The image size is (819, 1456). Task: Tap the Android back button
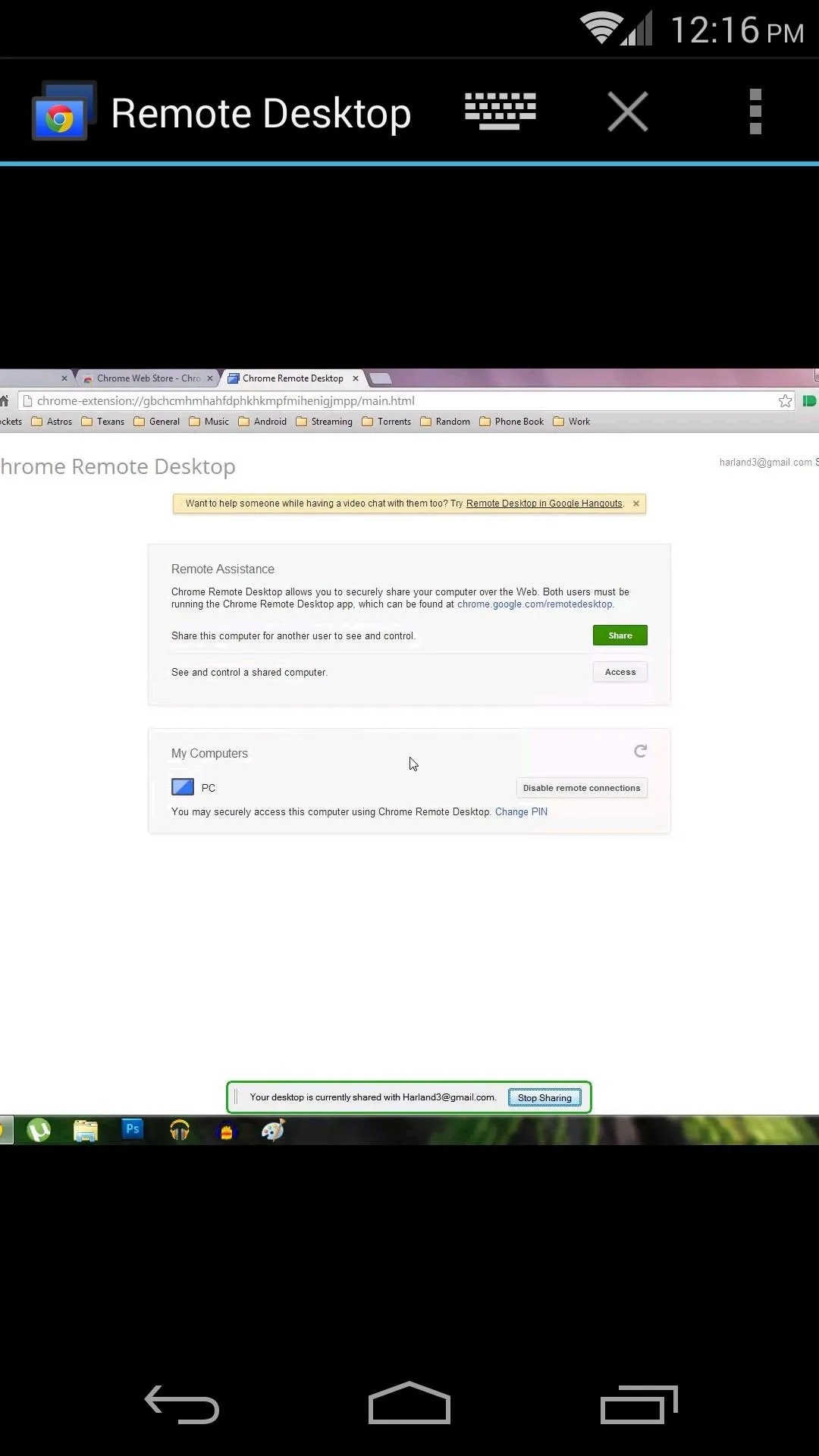pyautogui.click(x=182, y=1404)
